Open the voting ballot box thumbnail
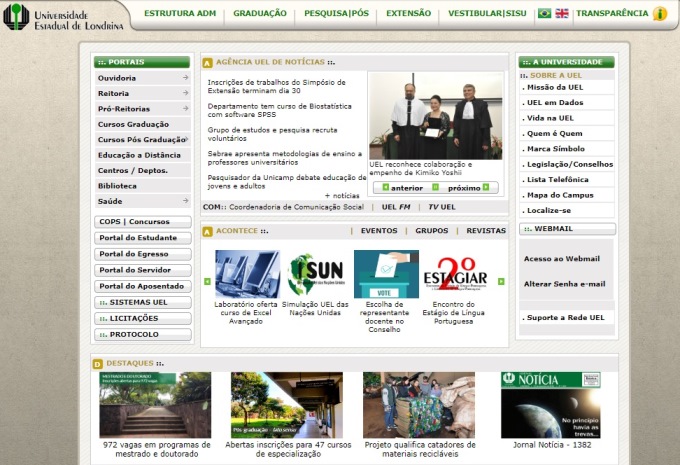This screenshot has height=465, width=680. pos(386,274)
